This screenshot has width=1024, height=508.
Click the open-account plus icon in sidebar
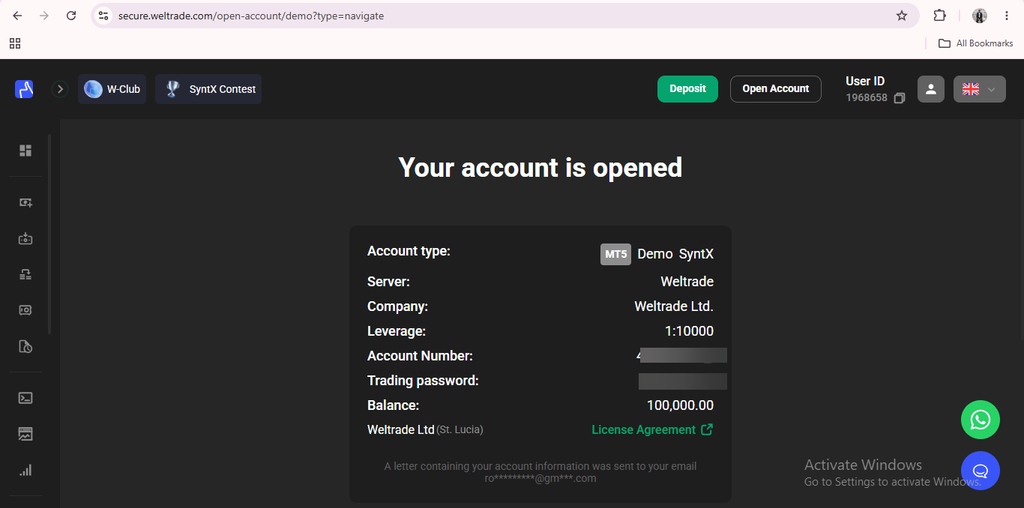pyautogui.click(x=25, y=202)
